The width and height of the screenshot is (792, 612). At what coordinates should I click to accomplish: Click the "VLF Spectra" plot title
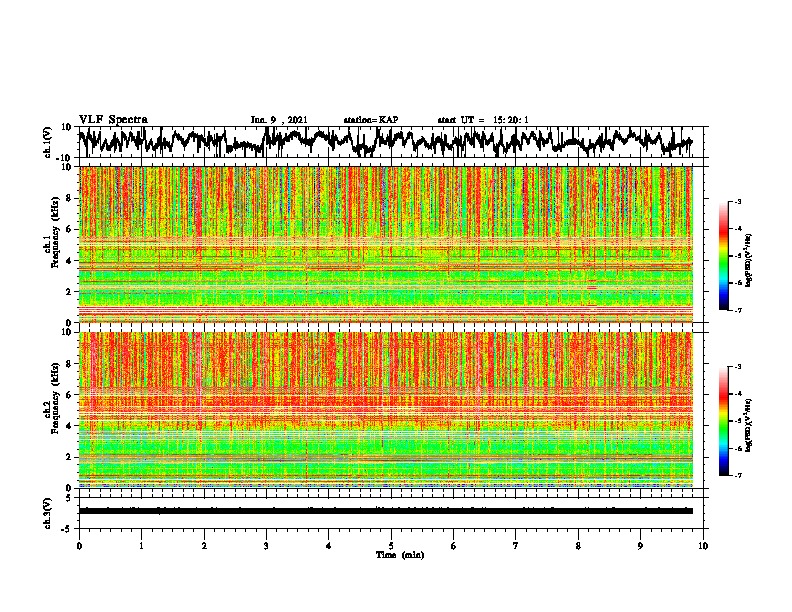click(x=113, y=120)
